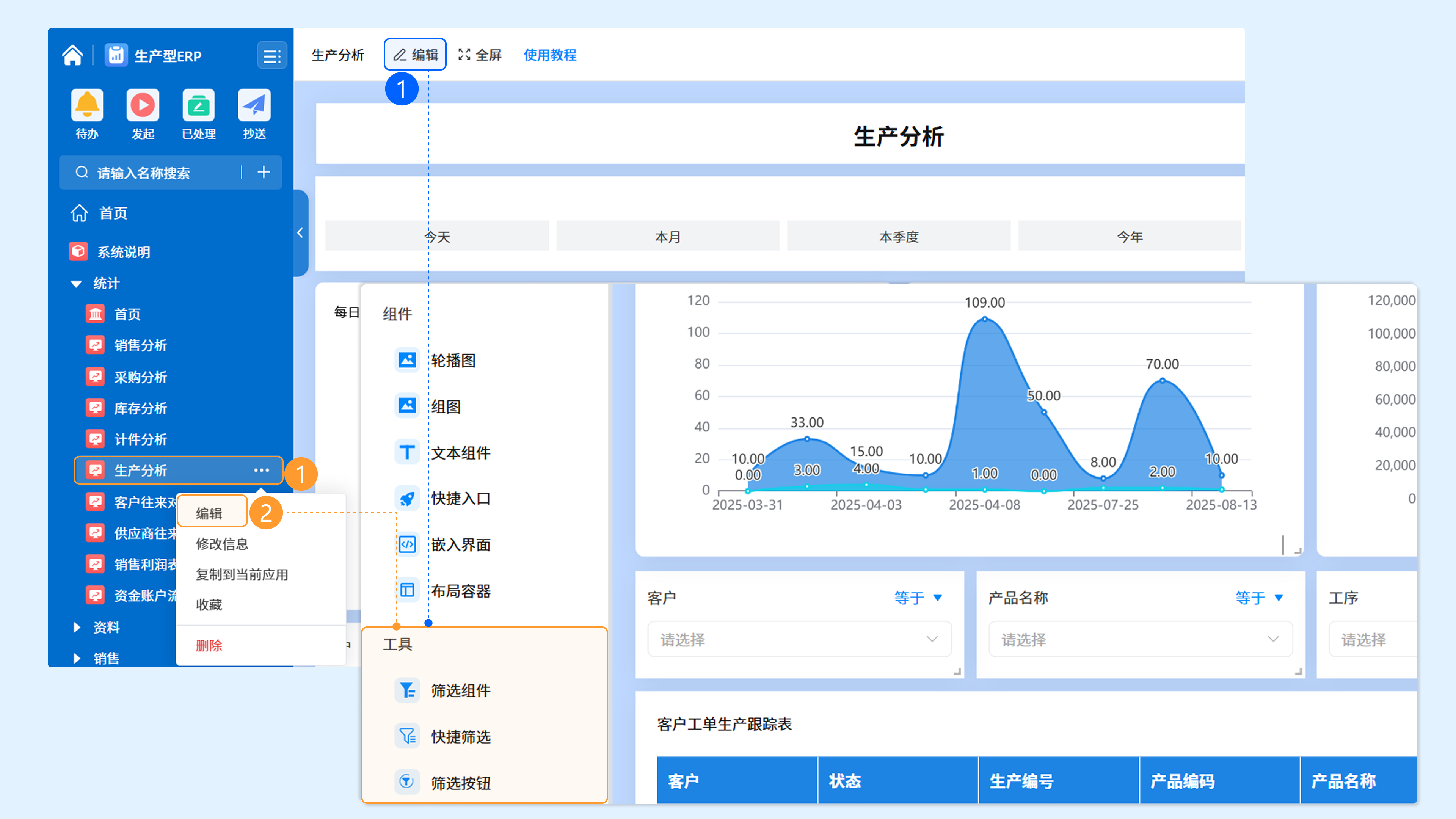Click the resize handle of the 客户 filter card
The height and width of the screenshot is (819, 1456).
coord(957,672)
